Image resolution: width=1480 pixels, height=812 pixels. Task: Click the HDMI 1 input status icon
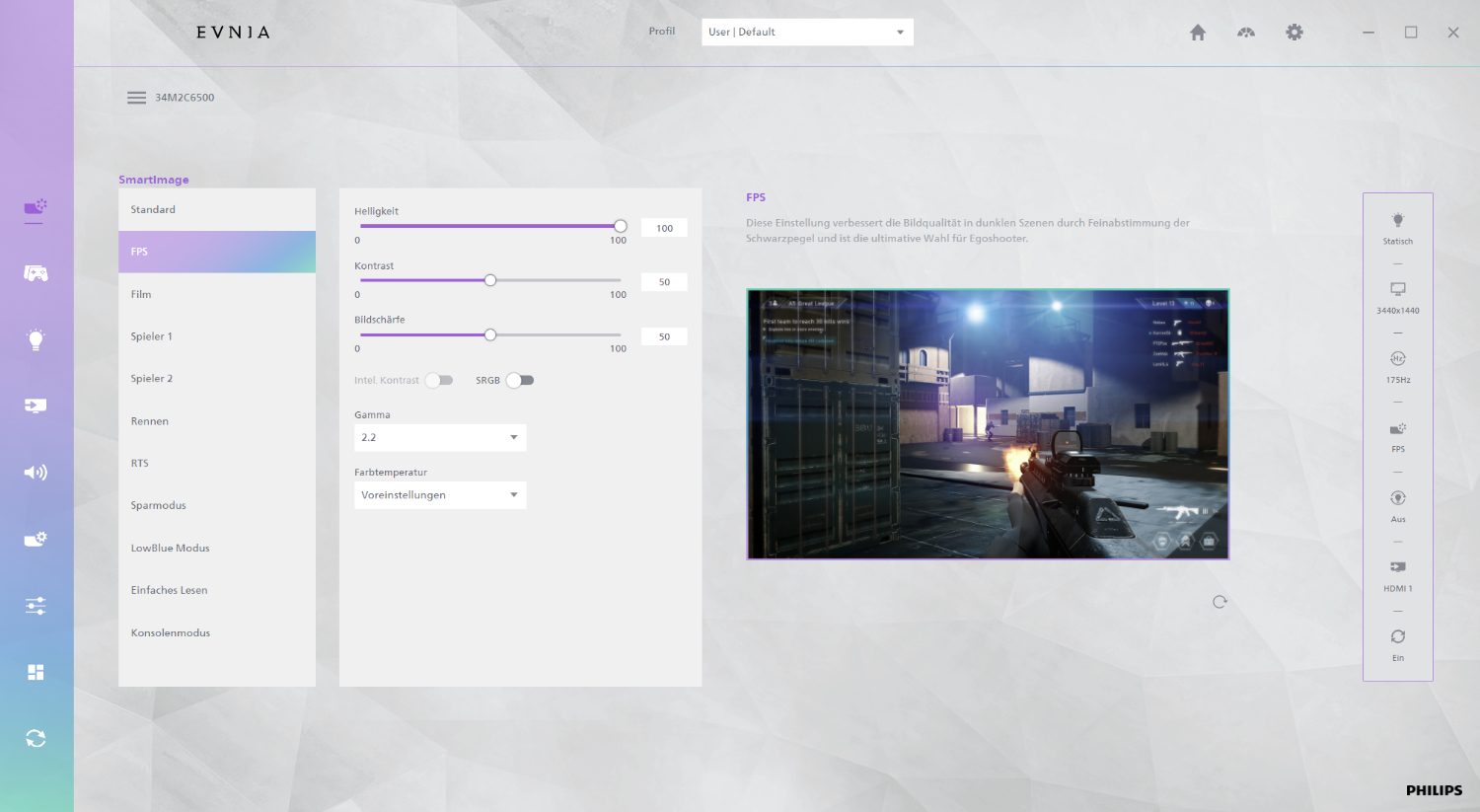click(1398, 567)
